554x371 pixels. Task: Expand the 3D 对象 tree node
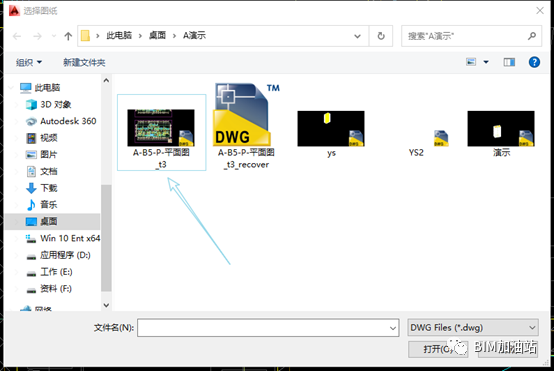[17, 104]
